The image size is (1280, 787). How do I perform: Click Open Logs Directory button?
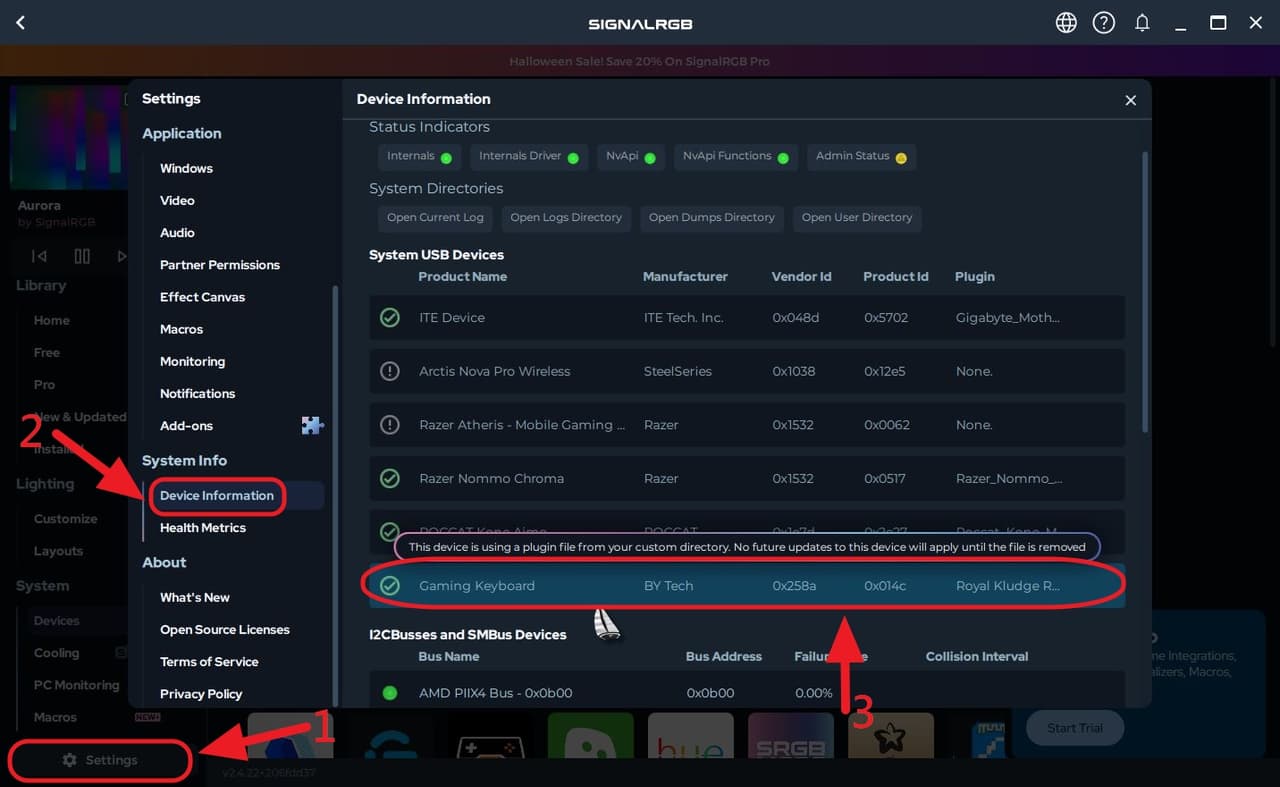click(566, 218)
